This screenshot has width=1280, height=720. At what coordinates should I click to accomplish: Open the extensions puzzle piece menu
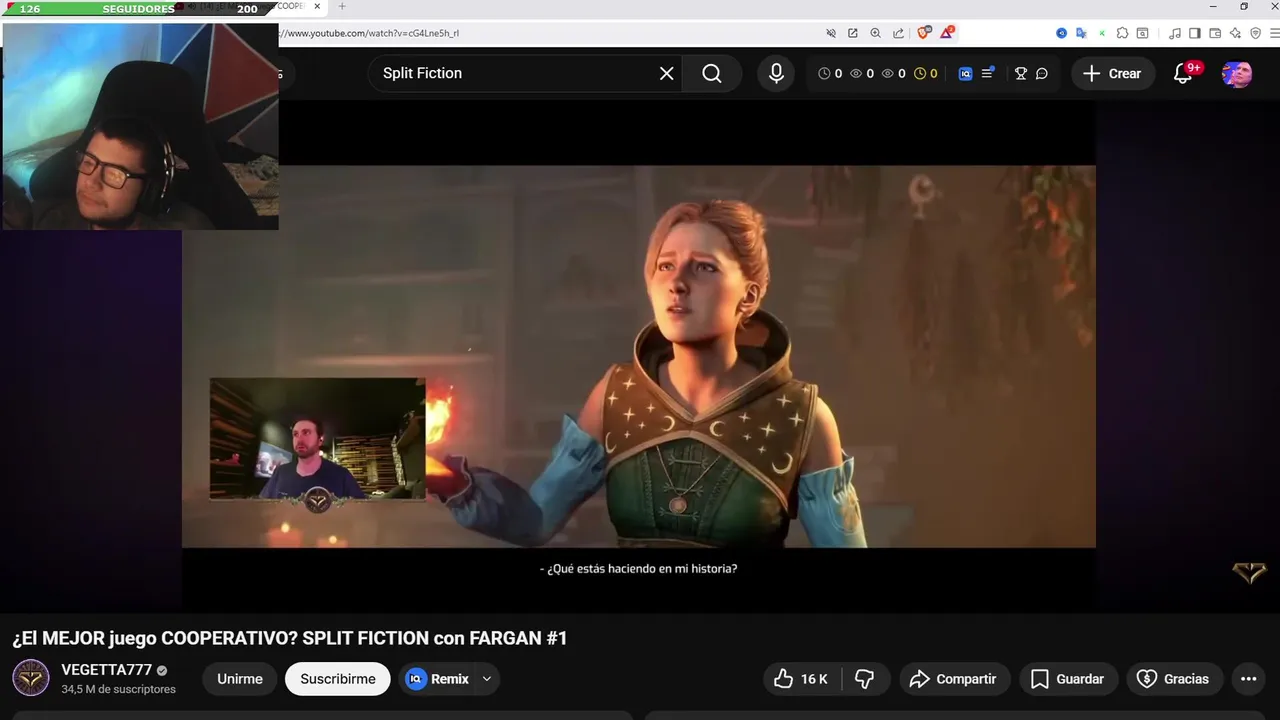pos(1122,33)
